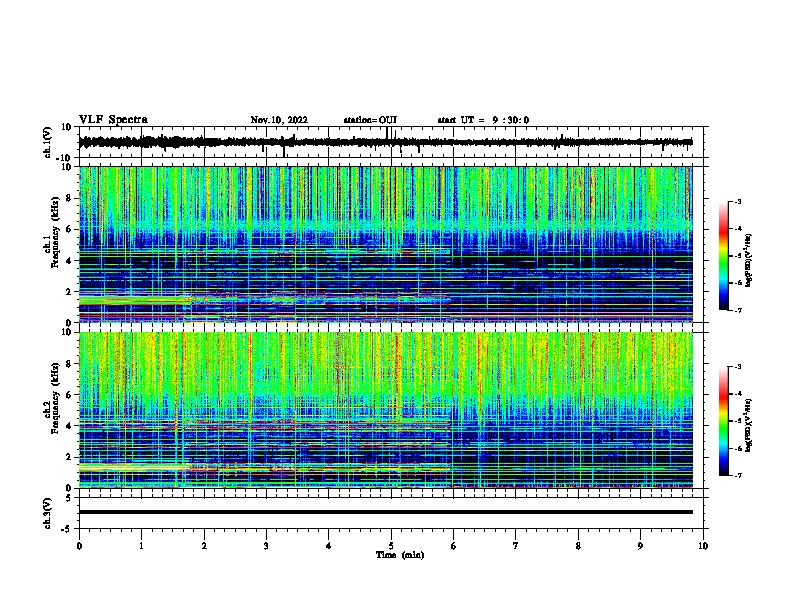
Task: Click the "-7" label on ch.1 colorbar
Action: [x=738, y=310]
